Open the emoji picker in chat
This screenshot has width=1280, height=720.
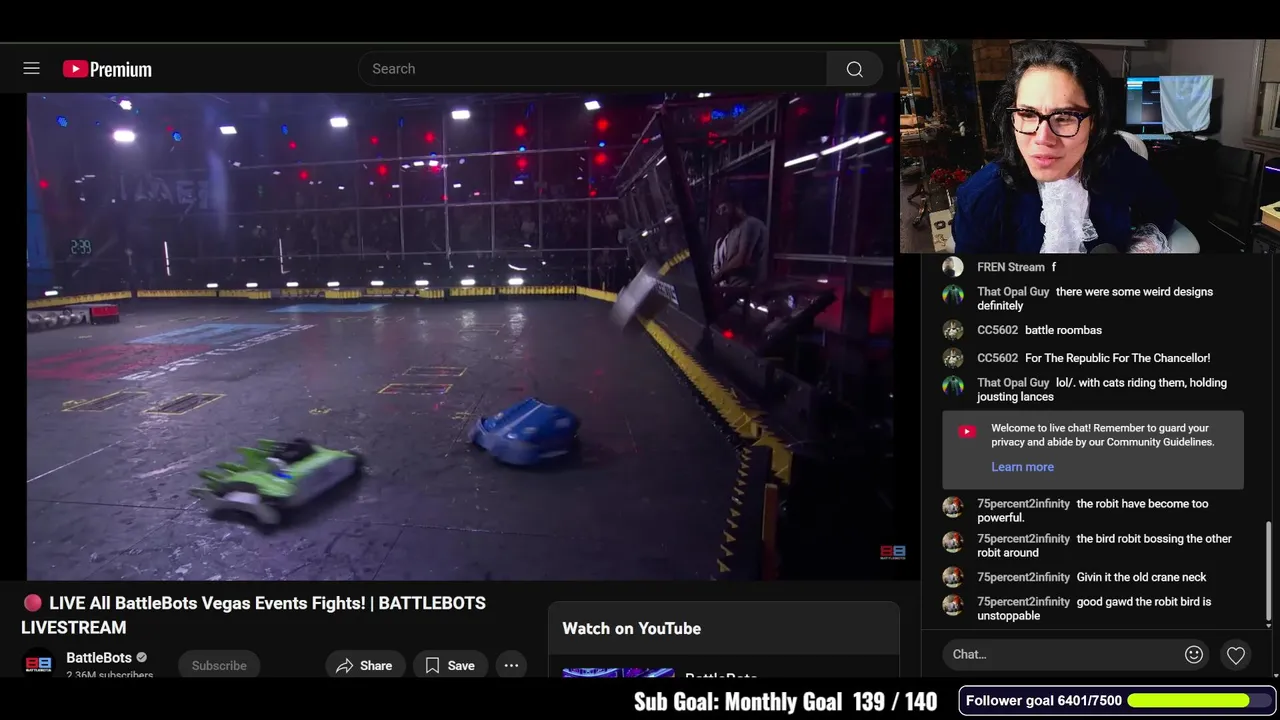(1193, 655)
